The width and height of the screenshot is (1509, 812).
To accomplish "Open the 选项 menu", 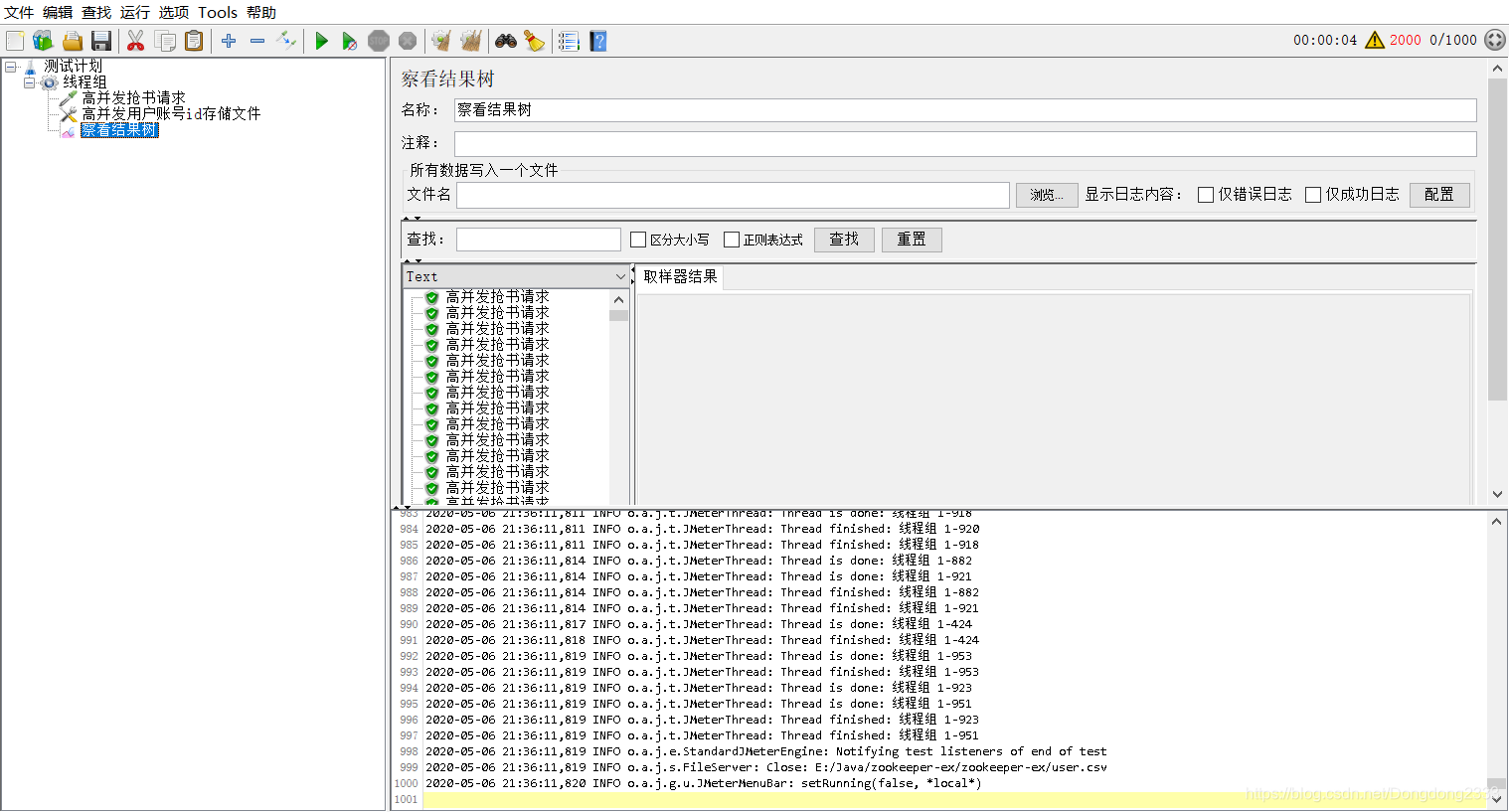I will coord(174,12).
